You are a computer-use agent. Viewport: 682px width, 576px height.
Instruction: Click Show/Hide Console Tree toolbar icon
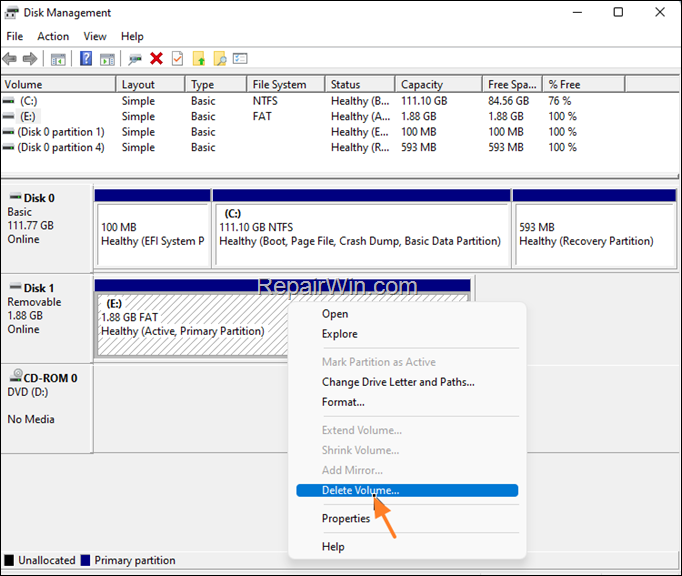coord(58,59)
